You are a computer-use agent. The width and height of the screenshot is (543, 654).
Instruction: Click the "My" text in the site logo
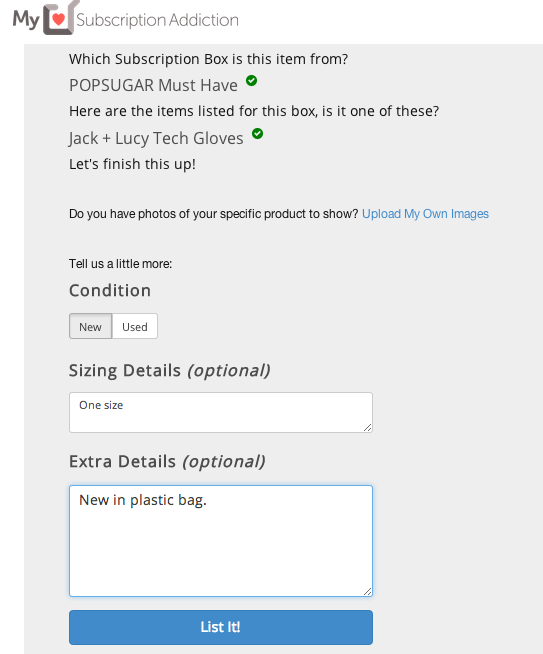pos(26,20)
